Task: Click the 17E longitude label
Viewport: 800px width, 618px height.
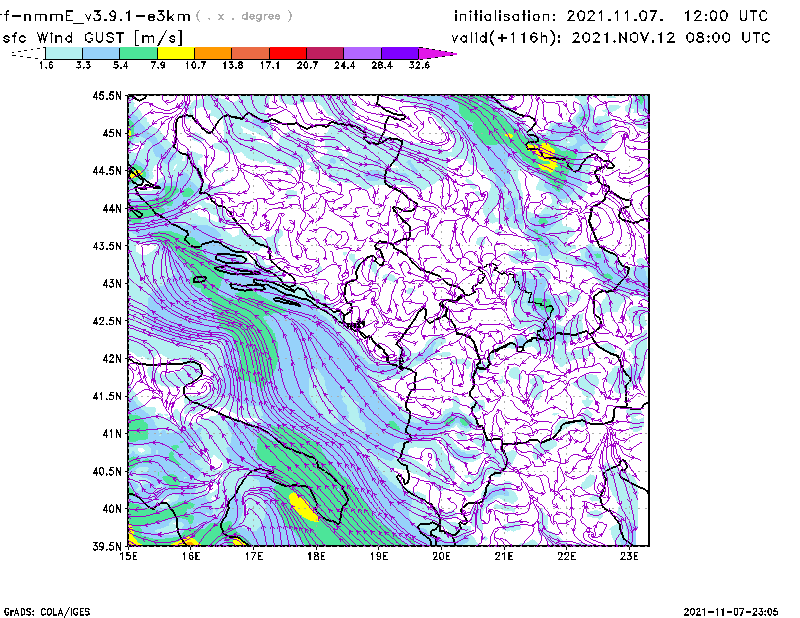Action: coord(254,556)
